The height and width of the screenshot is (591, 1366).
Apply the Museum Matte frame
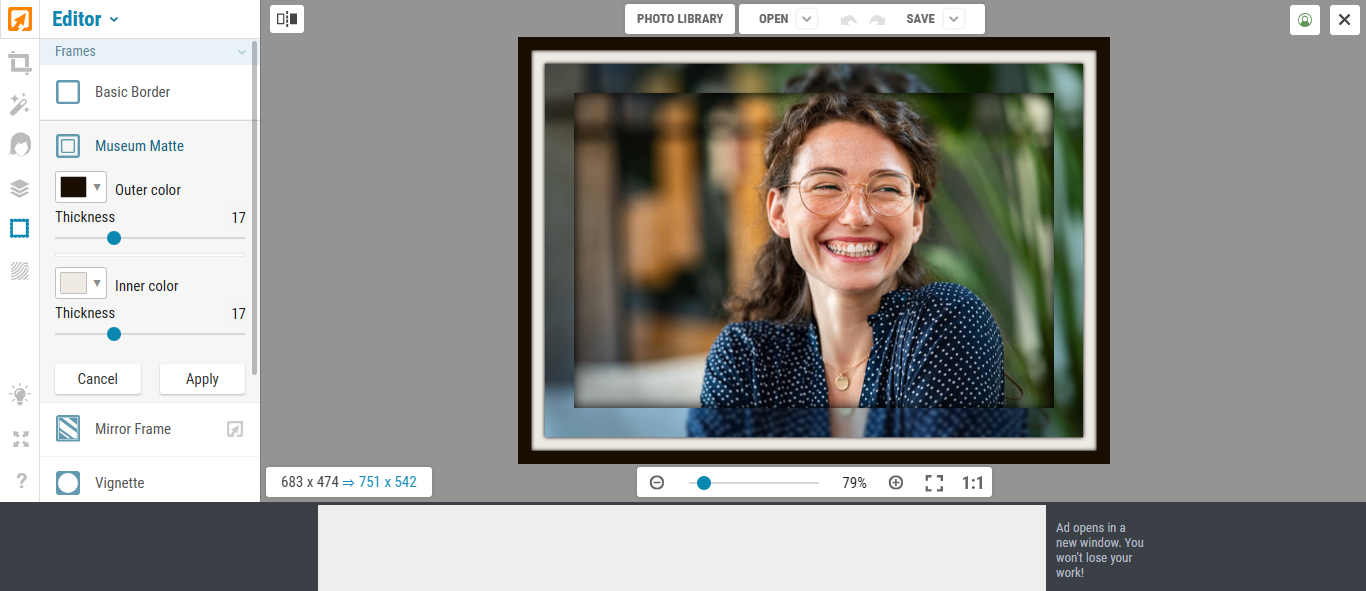click(202, 379)
